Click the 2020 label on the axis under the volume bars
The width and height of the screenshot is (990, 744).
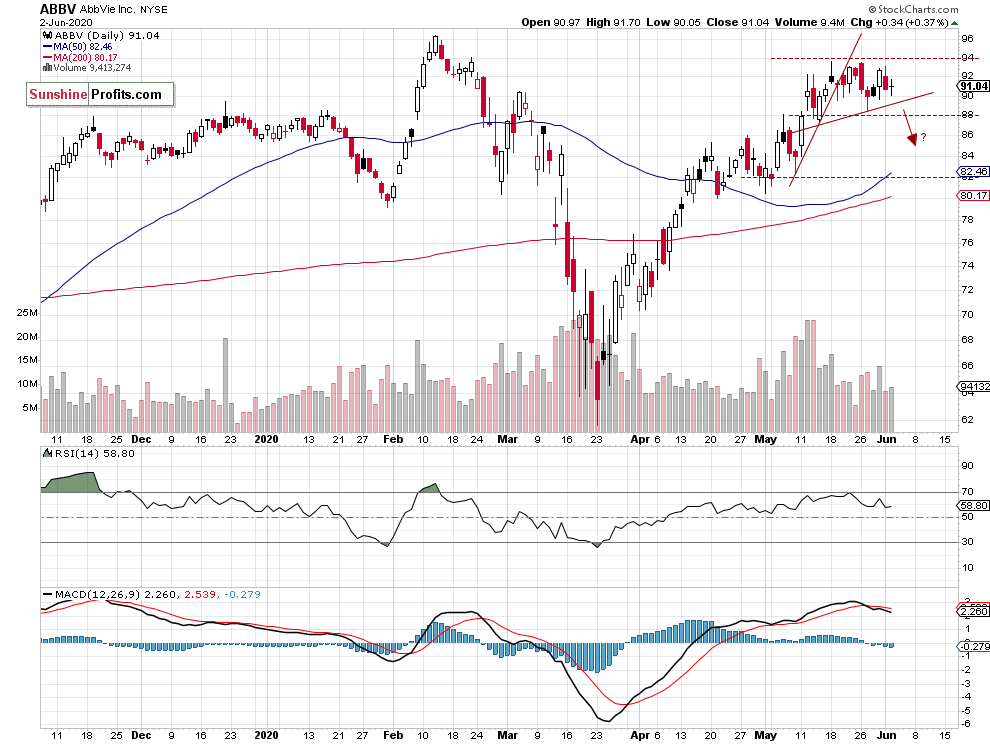(266, 439)
